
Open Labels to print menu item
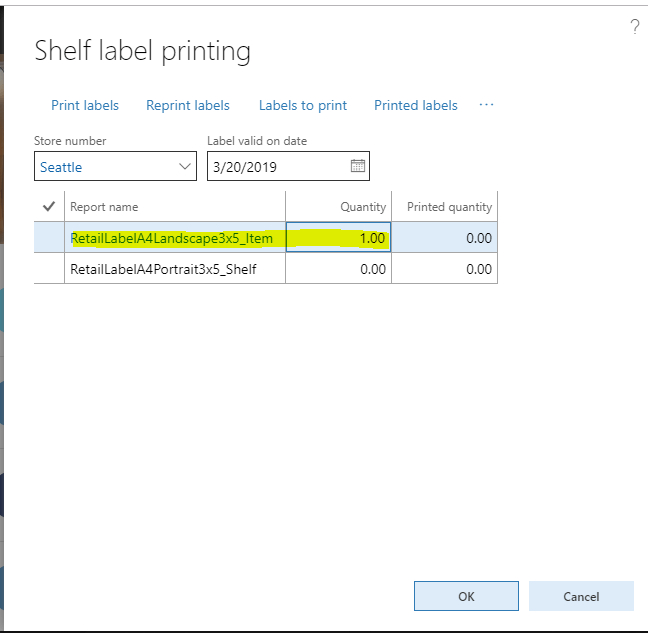coord(303,105)
